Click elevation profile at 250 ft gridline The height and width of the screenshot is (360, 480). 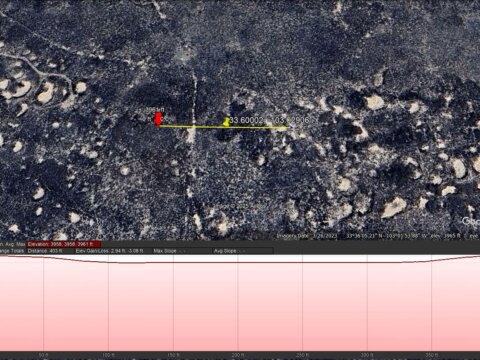pos(302,263)
